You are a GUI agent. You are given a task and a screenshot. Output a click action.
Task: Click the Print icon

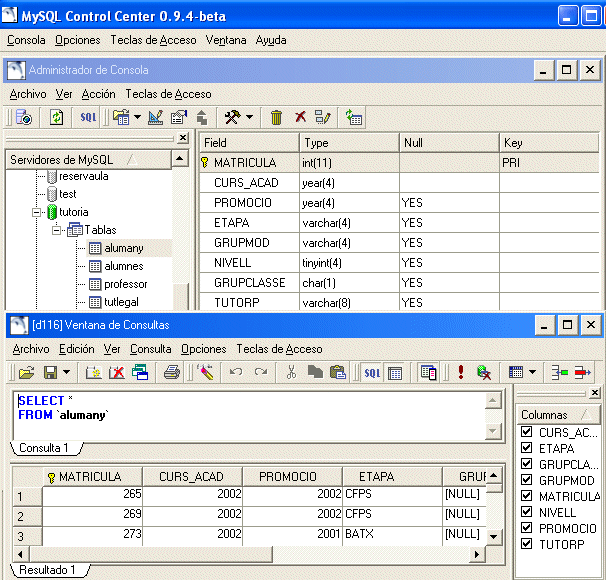point(172,372)
